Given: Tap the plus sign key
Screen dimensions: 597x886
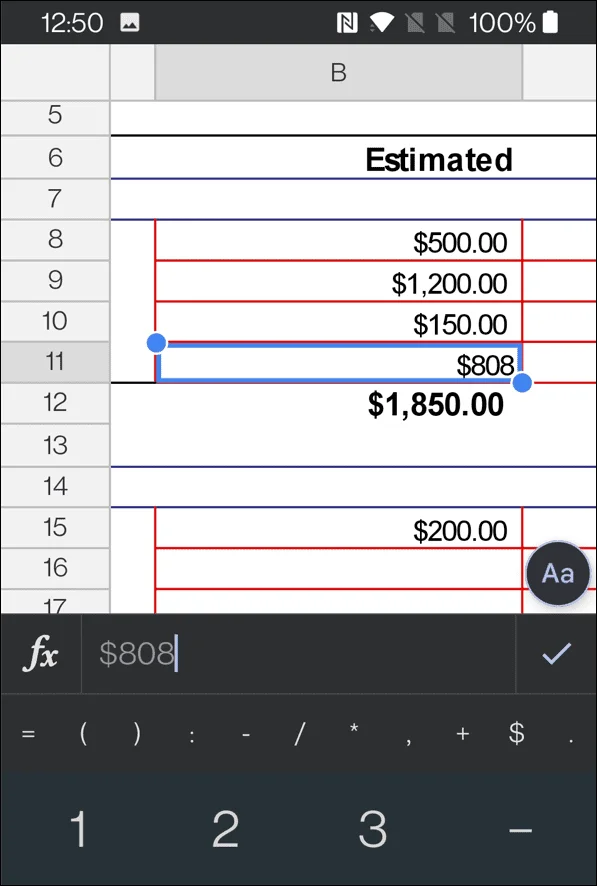Looking at the screenshot, I should 463,733.
